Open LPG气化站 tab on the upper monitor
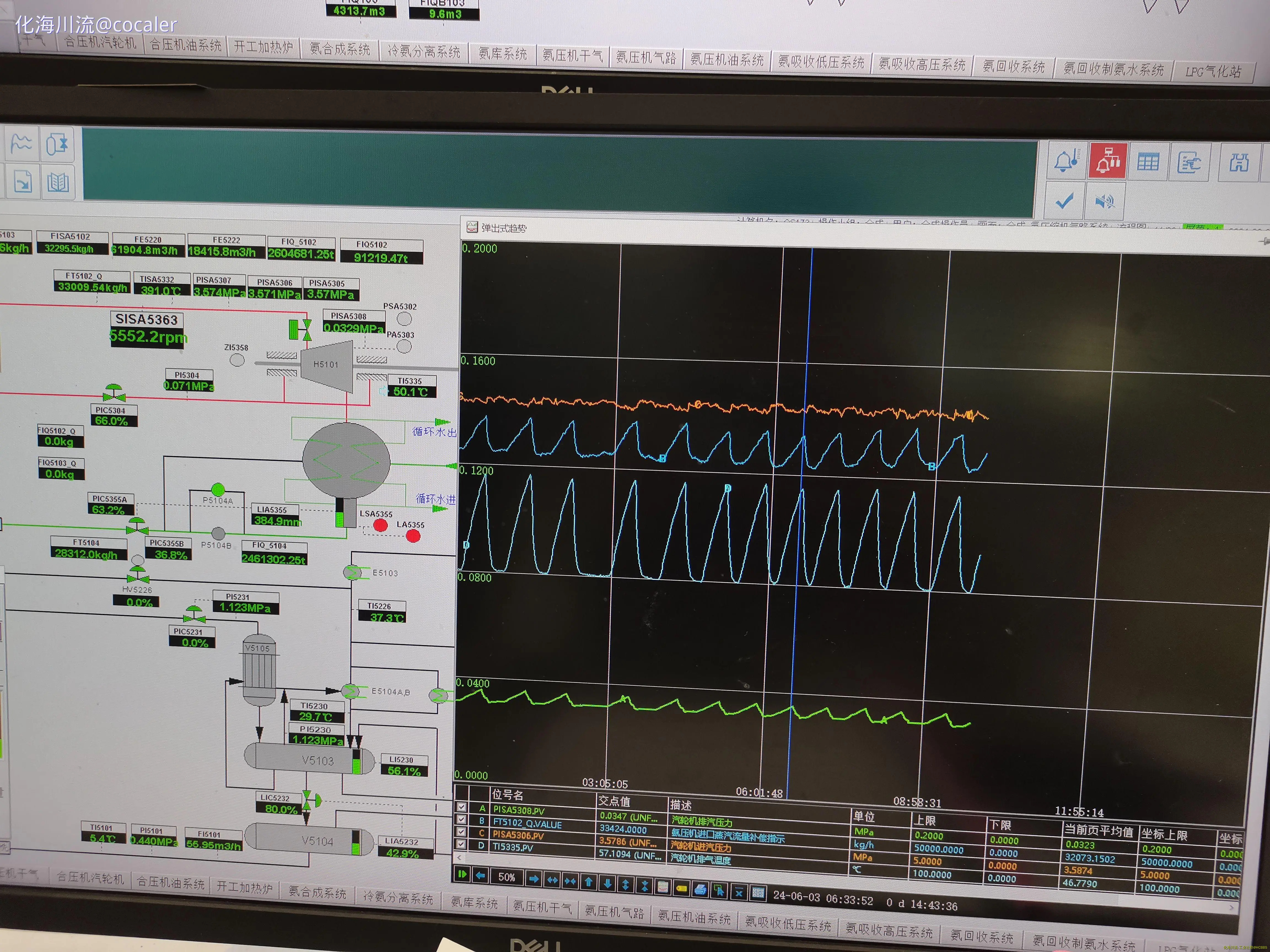The image size is (1270, 952). (1213, 72)
